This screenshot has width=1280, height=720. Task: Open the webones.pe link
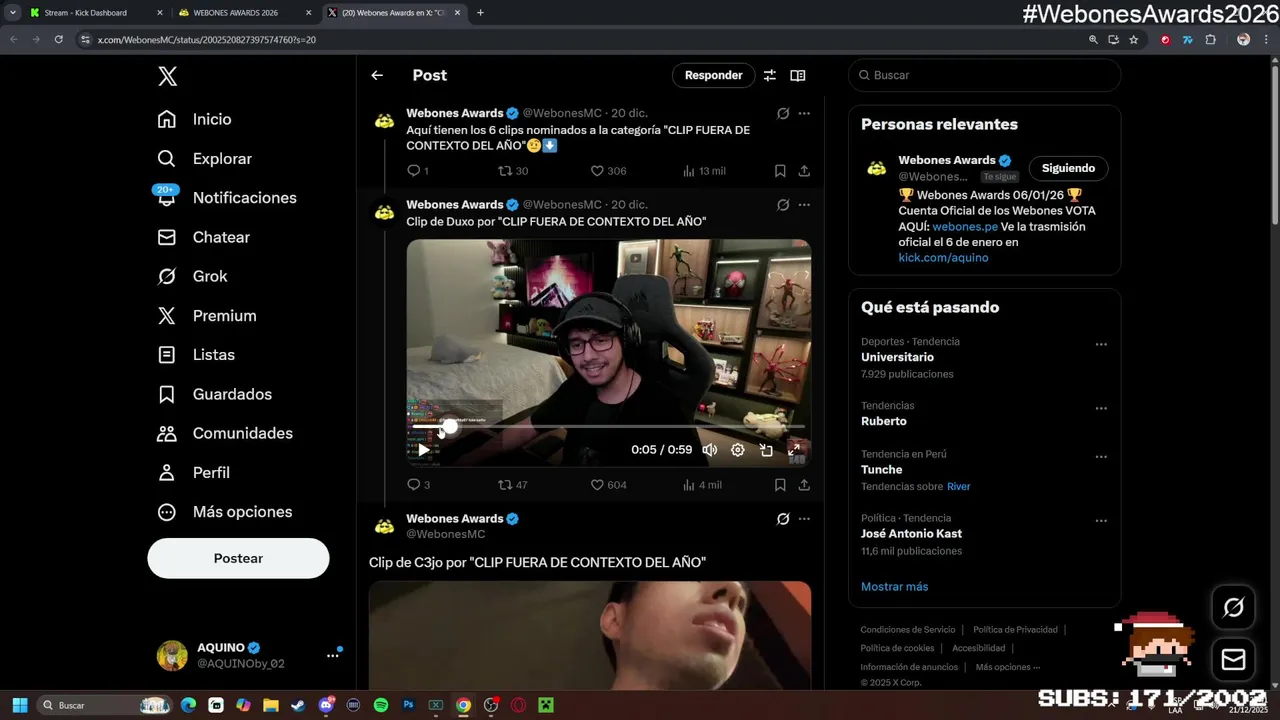pyautogui.click(x=965, y=227)
